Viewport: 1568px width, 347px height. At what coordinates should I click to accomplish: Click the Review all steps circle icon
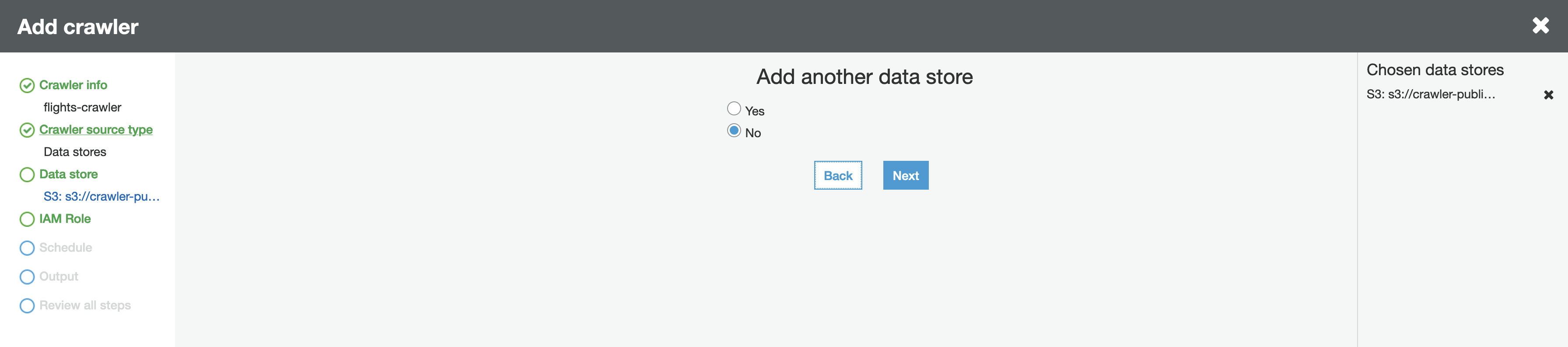click(27, 305)
